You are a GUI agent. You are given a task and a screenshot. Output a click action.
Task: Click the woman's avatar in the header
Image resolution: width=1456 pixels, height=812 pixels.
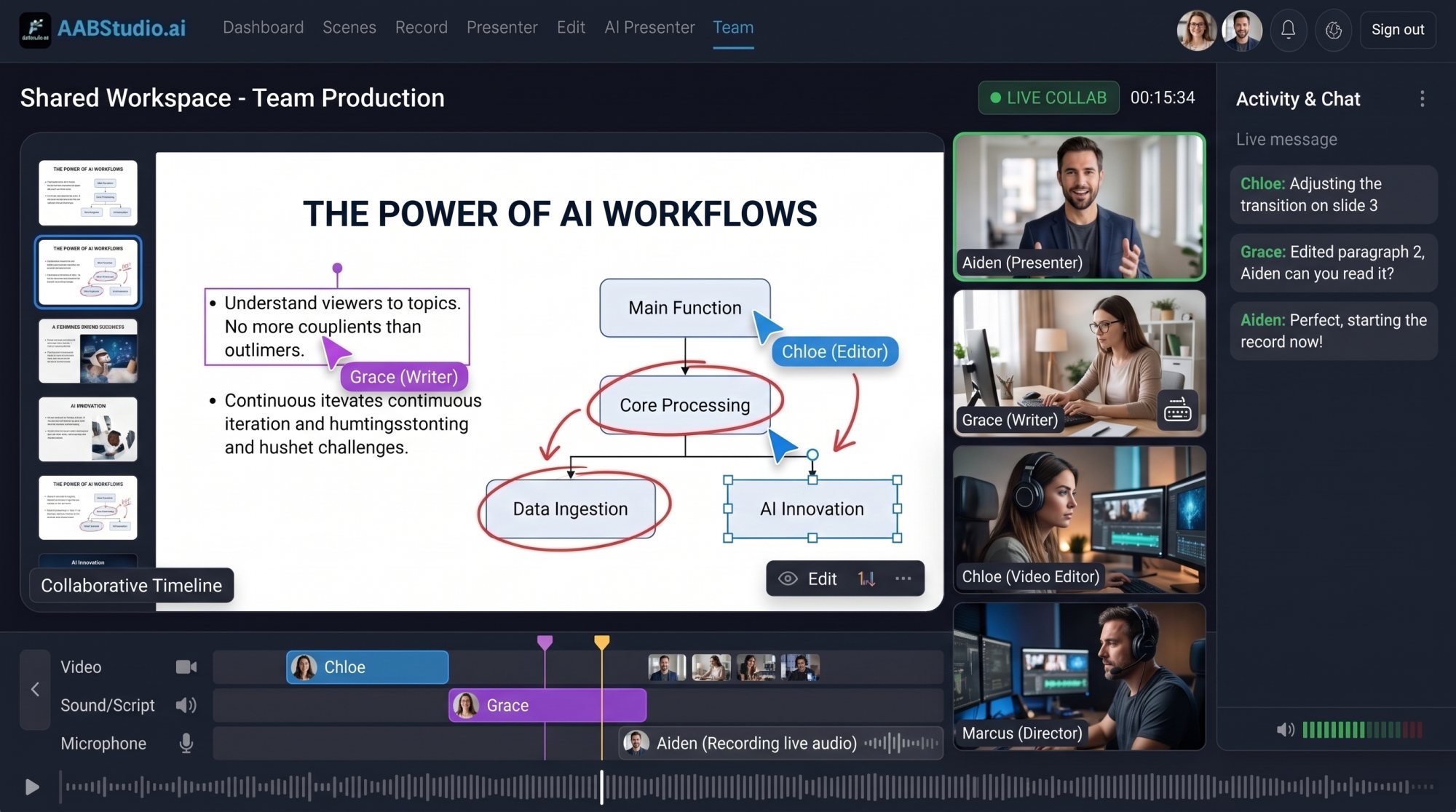coord(1196,30)
